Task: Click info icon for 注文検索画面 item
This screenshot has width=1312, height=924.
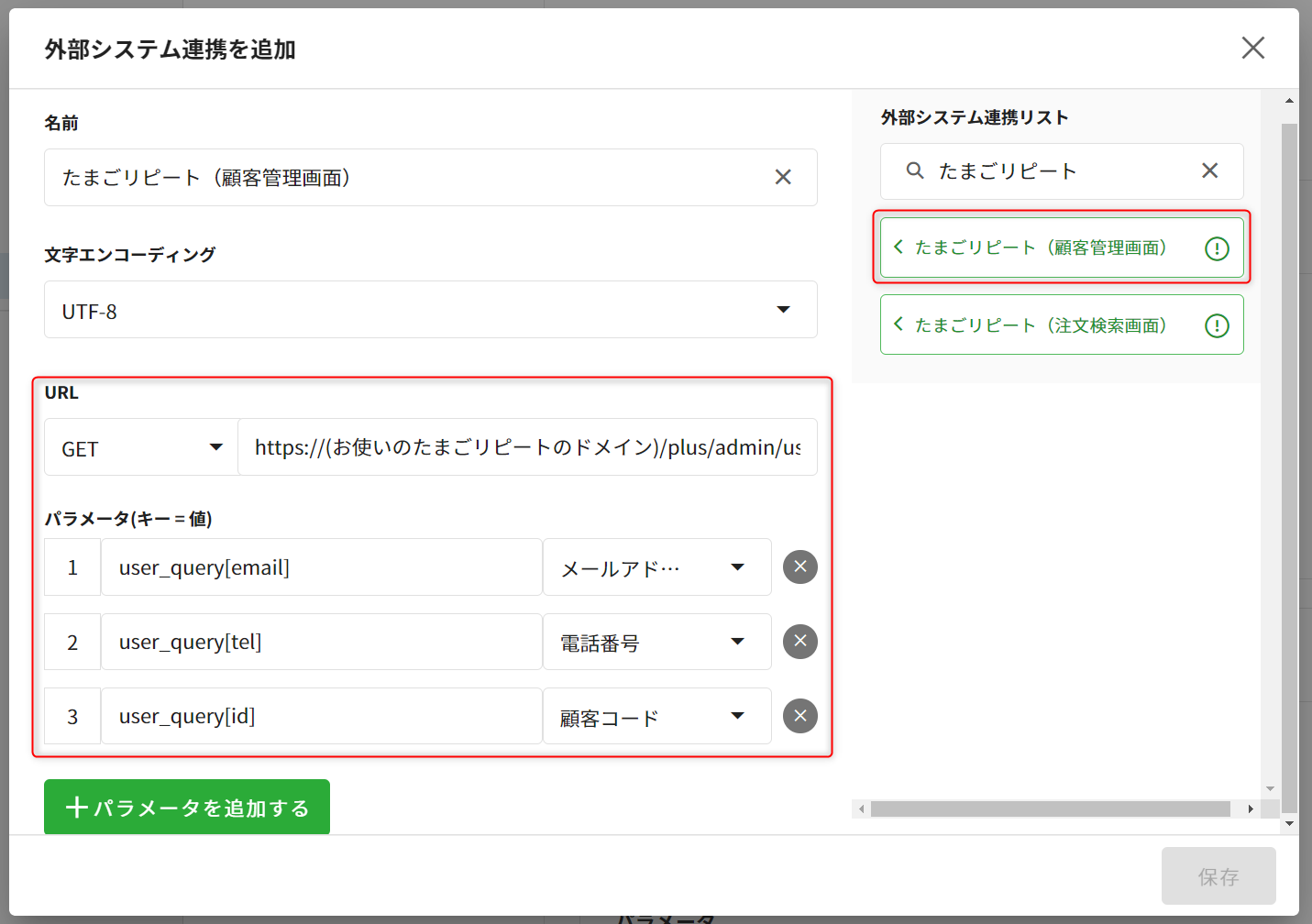Action: pos(1216,325)
